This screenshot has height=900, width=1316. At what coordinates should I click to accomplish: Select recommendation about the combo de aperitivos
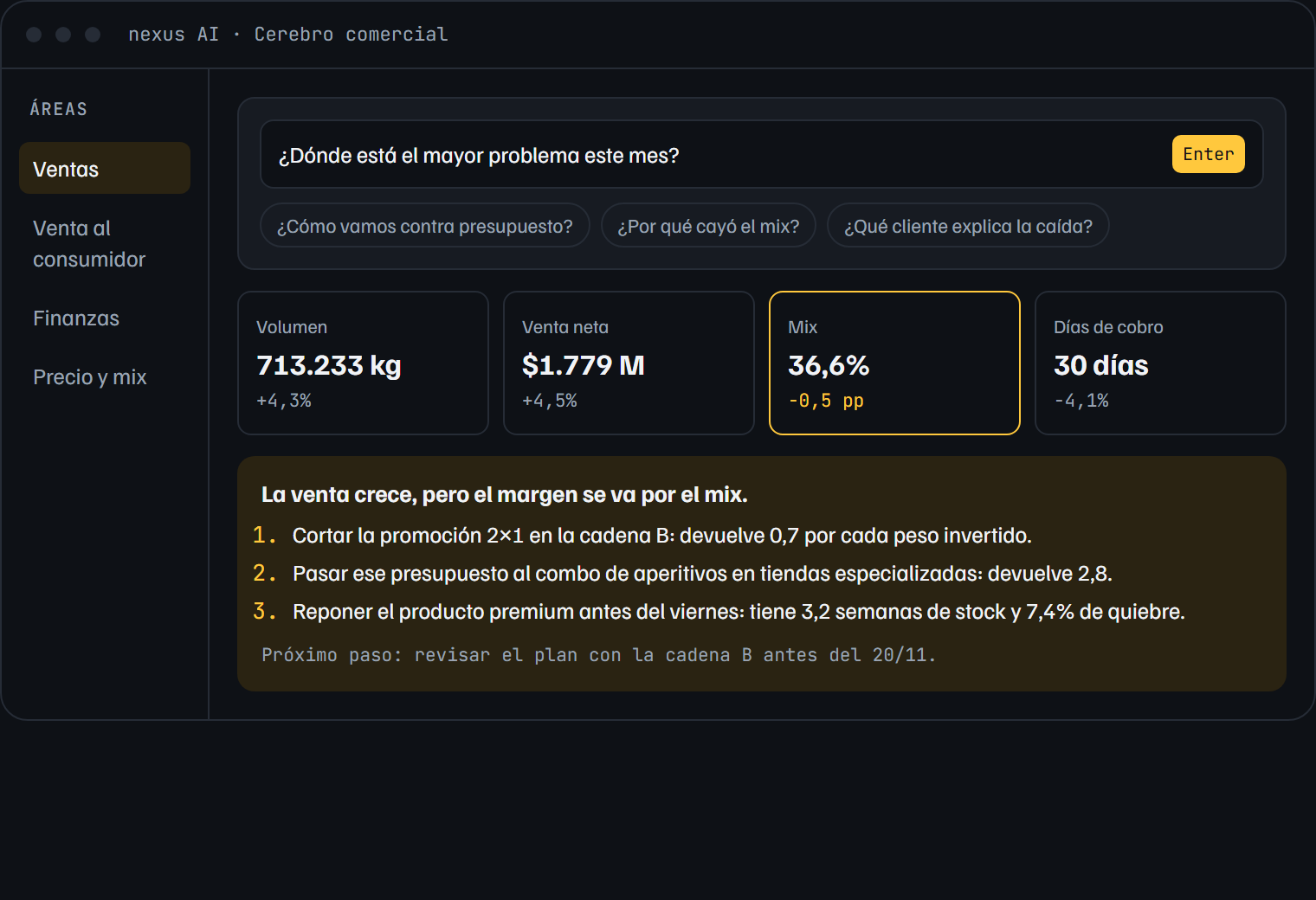coord(702,574)
